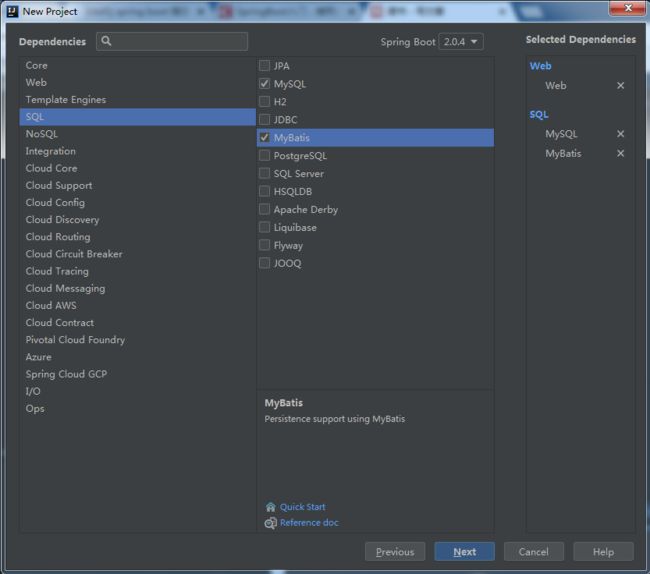Tick the JOOQ checkbox

point(264,263)
